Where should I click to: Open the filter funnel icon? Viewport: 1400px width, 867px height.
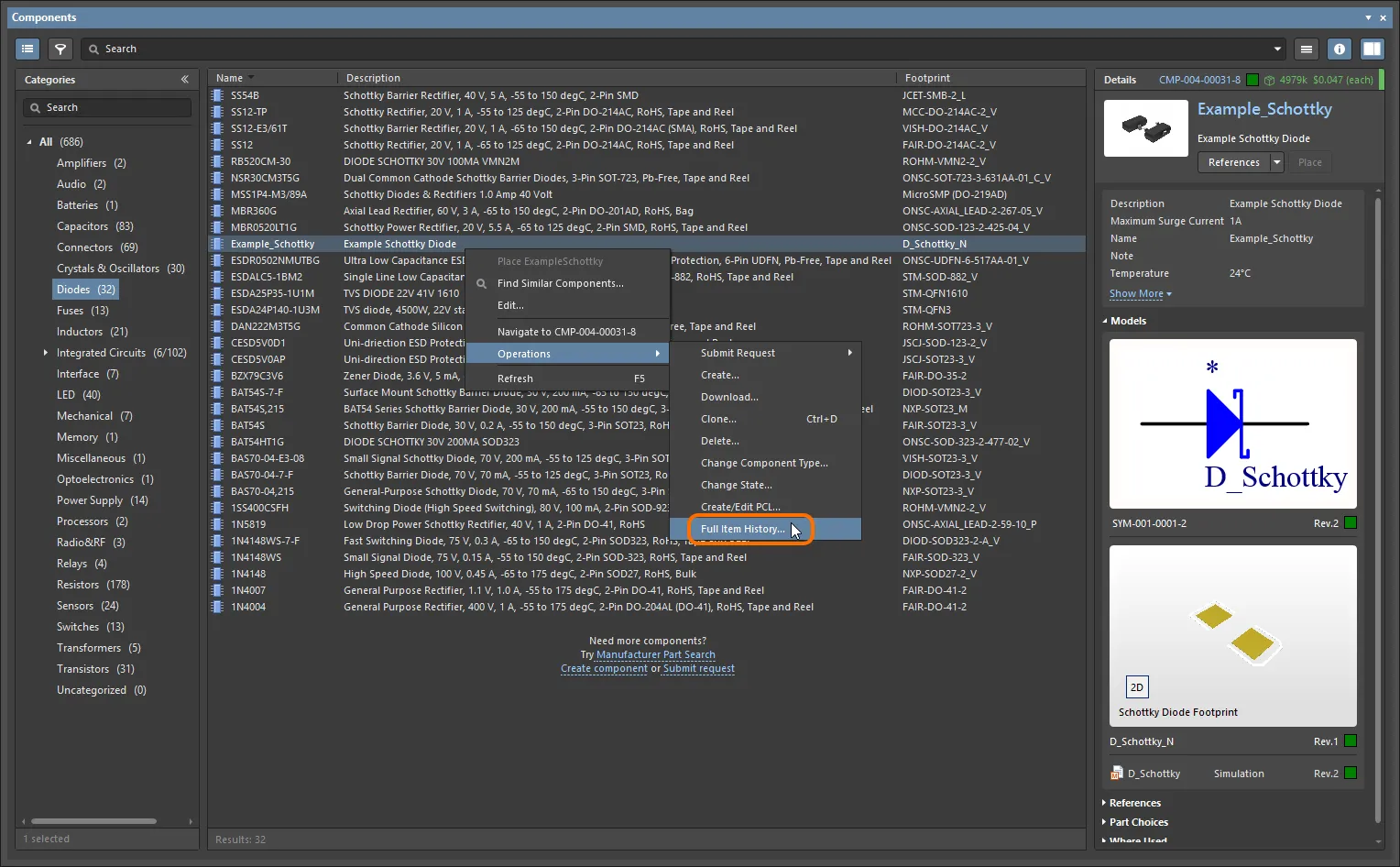[60, 49]
